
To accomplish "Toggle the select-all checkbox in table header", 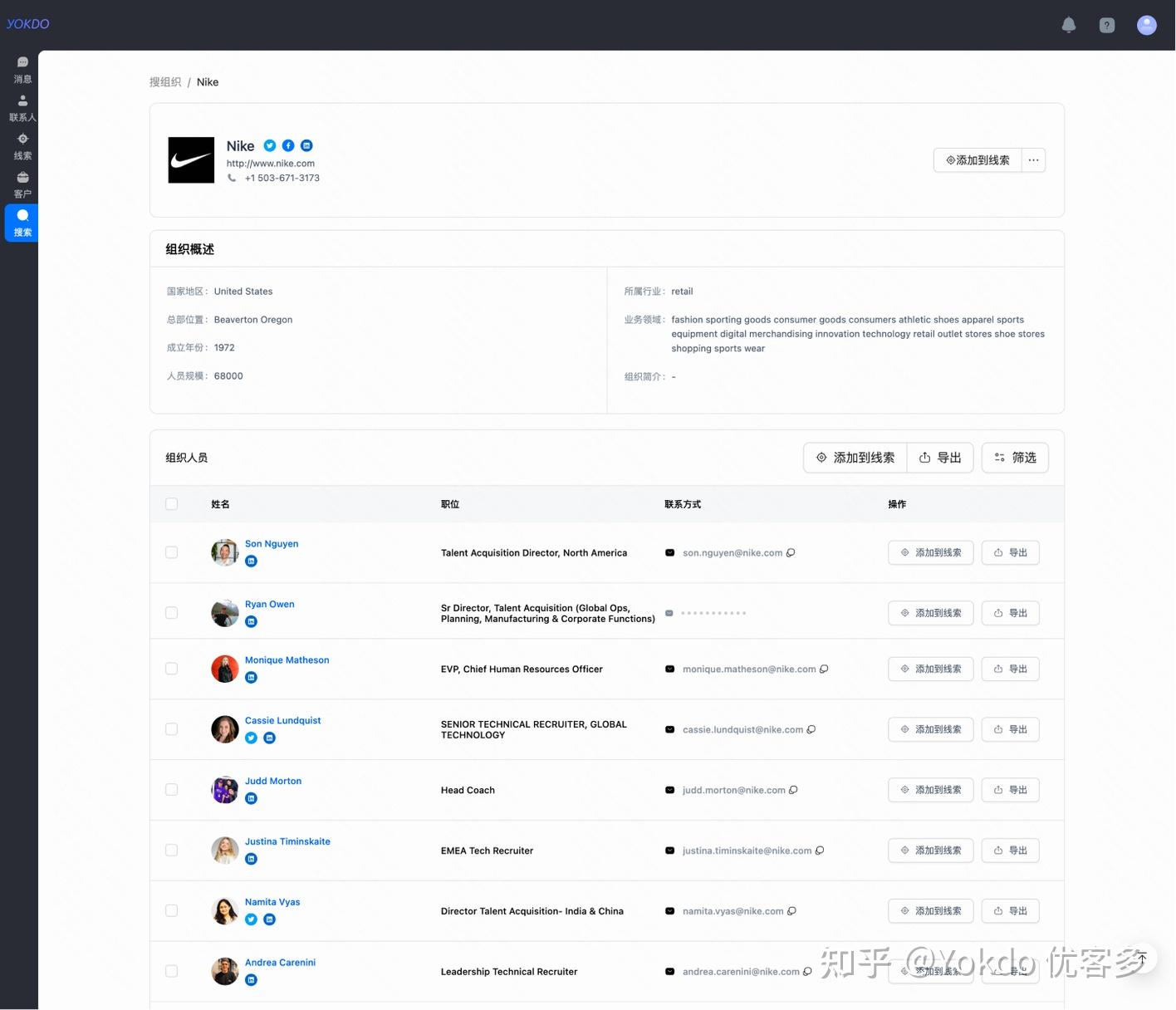I will point(172,504).
